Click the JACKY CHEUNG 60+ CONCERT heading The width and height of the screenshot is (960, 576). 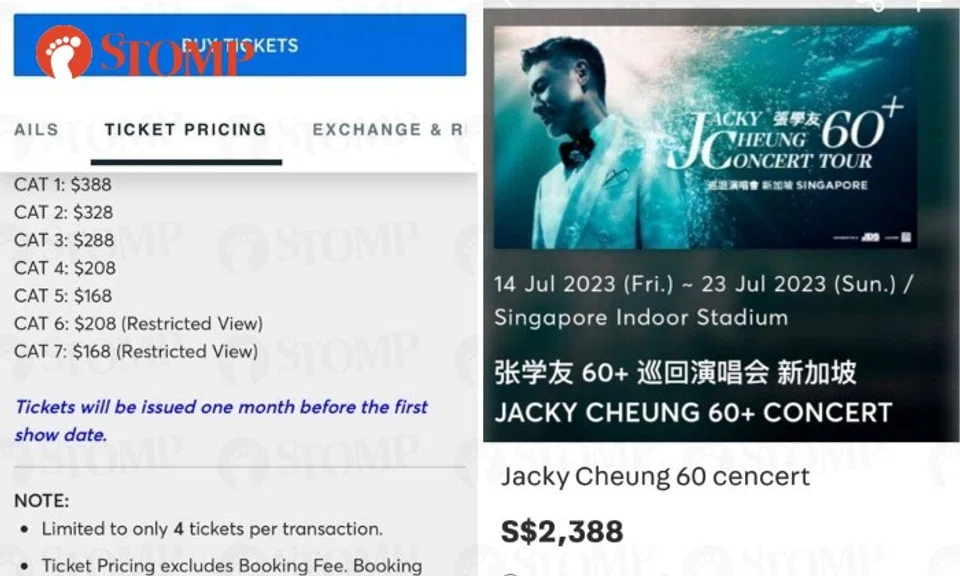(693, 413)
